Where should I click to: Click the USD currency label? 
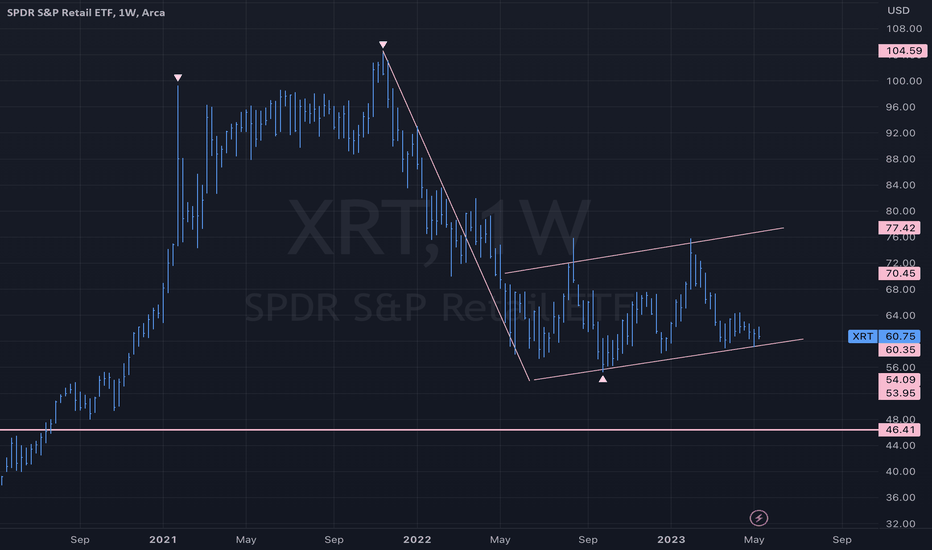[x=898, y=10]
